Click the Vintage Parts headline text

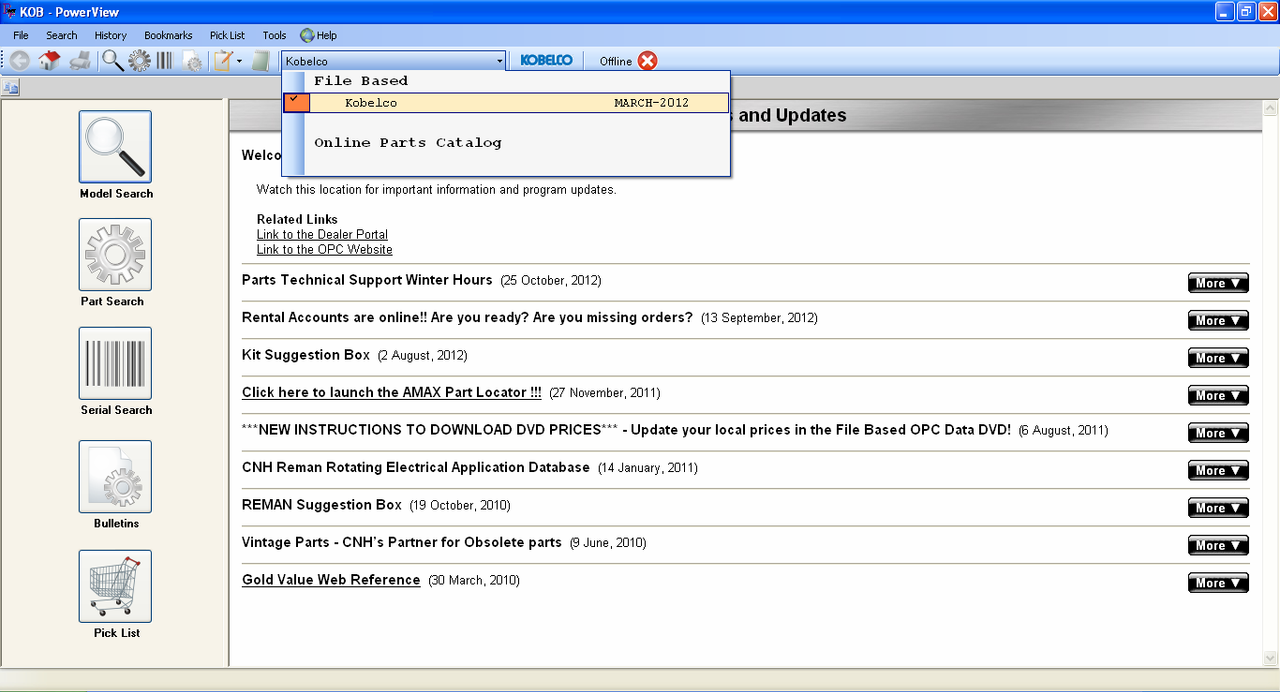point(402,542)
